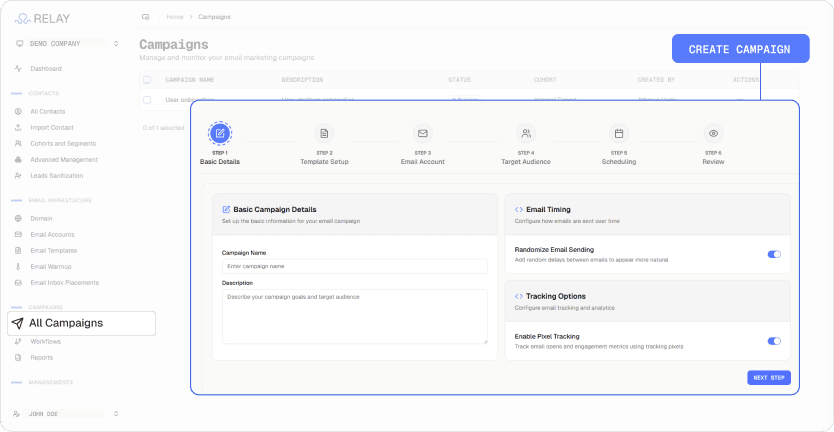
Task: Disable Randomize Email Sending toggle
Action: click(x=774, y=254)
